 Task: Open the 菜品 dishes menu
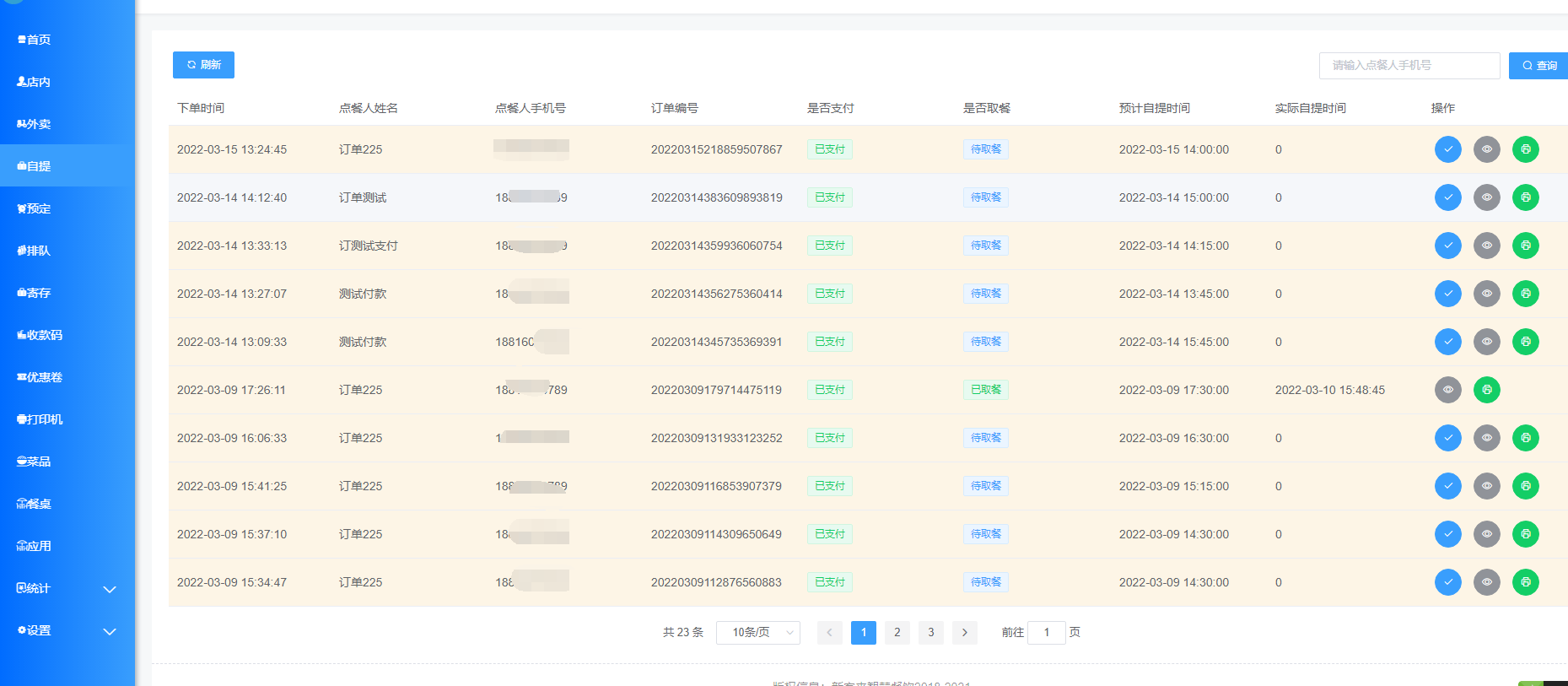coord(67,462)
